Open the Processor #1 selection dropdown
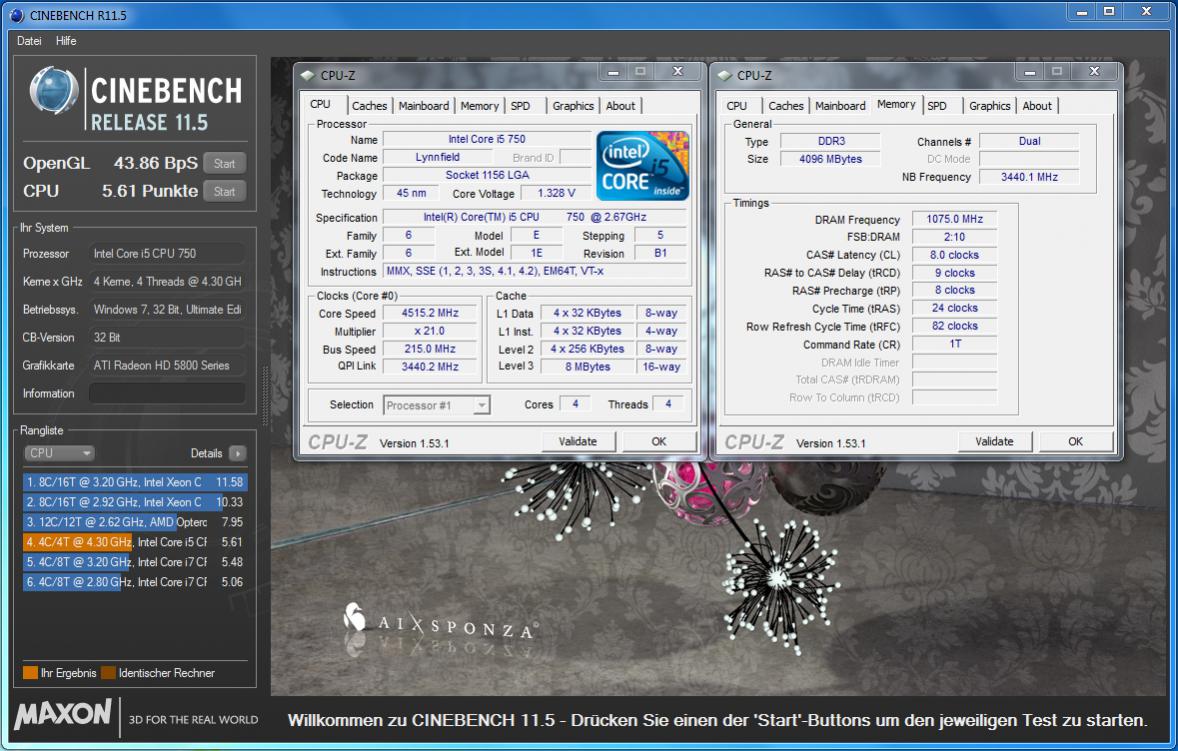The height and width of the screenshot is (751, 1178). (x=436, y=406)
